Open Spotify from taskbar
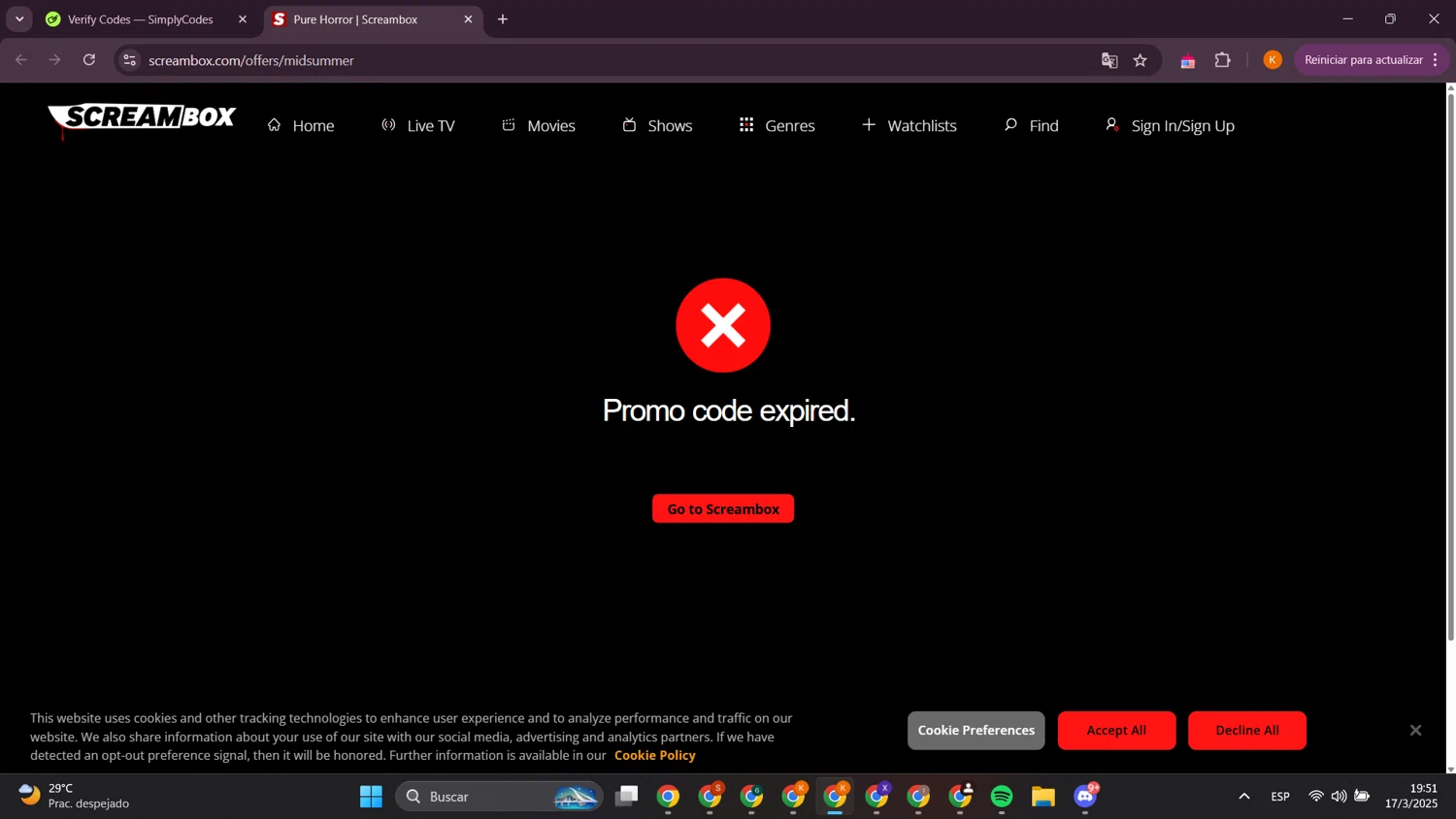Viewport: 1456px width, 819px height. (1002, 797)
